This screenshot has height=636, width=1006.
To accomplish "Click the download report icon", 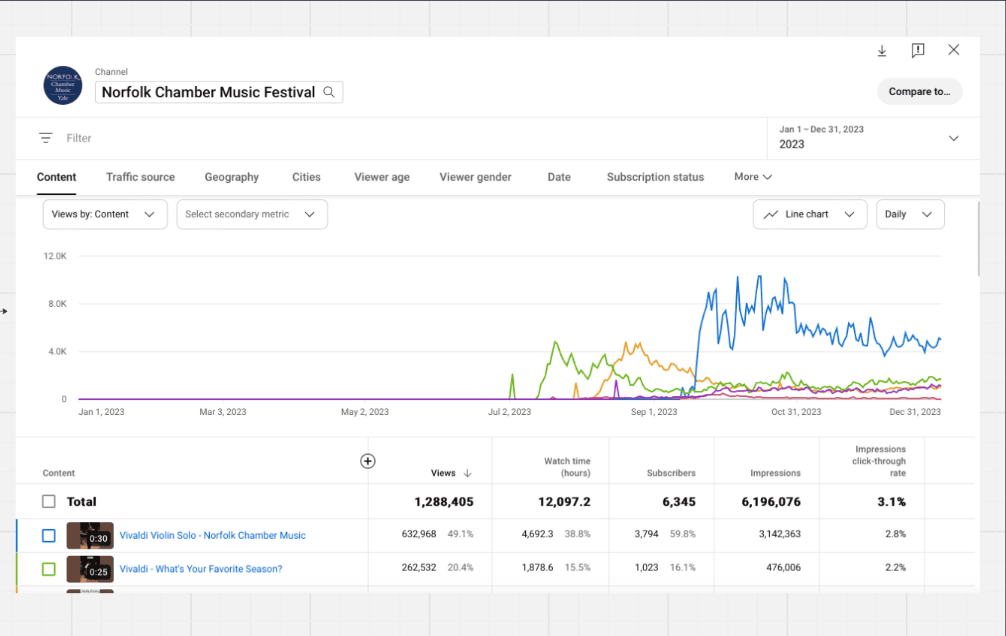I will click(x=882, y=51).
